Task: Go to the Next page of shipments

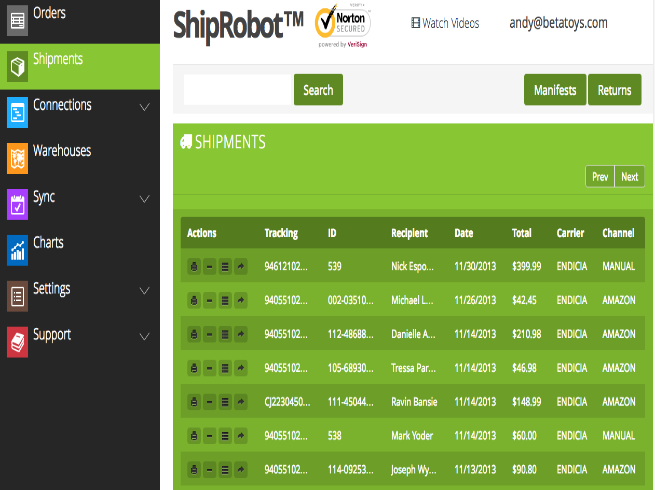Action: (629, 177)
